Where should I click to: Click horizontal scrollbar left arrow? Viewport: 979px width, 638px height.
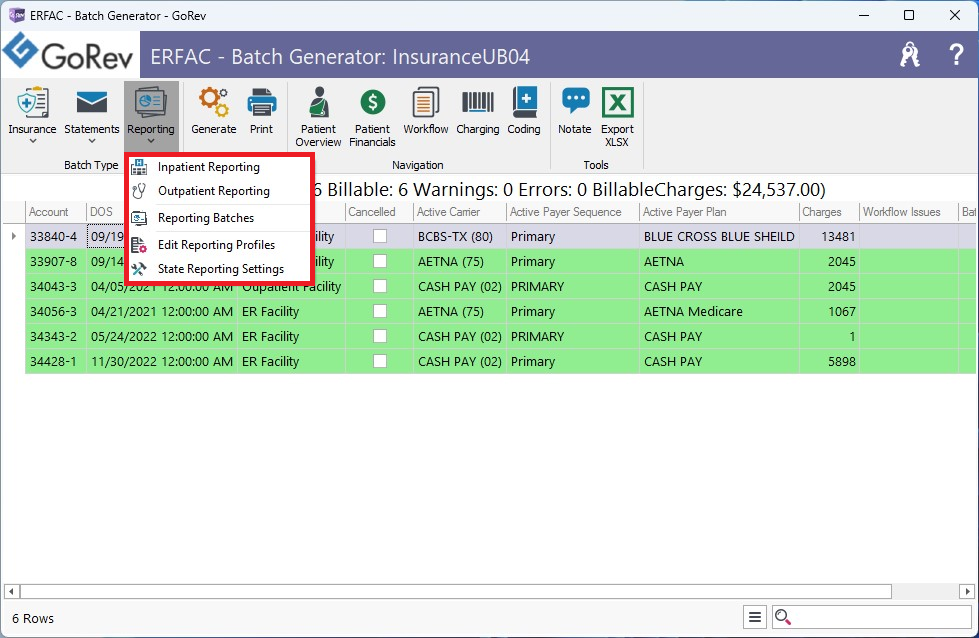(x=11, y=591)
